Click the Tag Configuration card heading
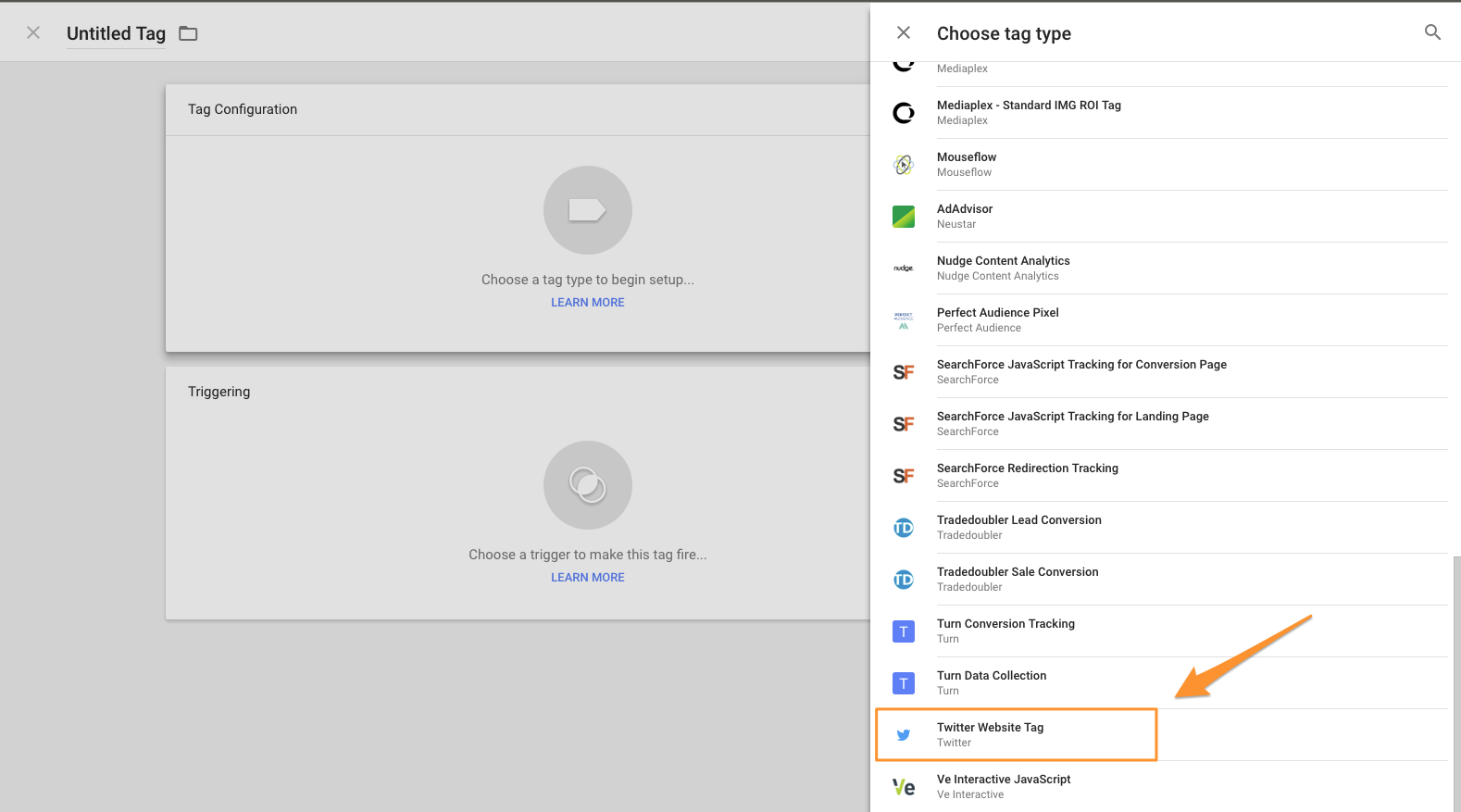 point(243,109)
